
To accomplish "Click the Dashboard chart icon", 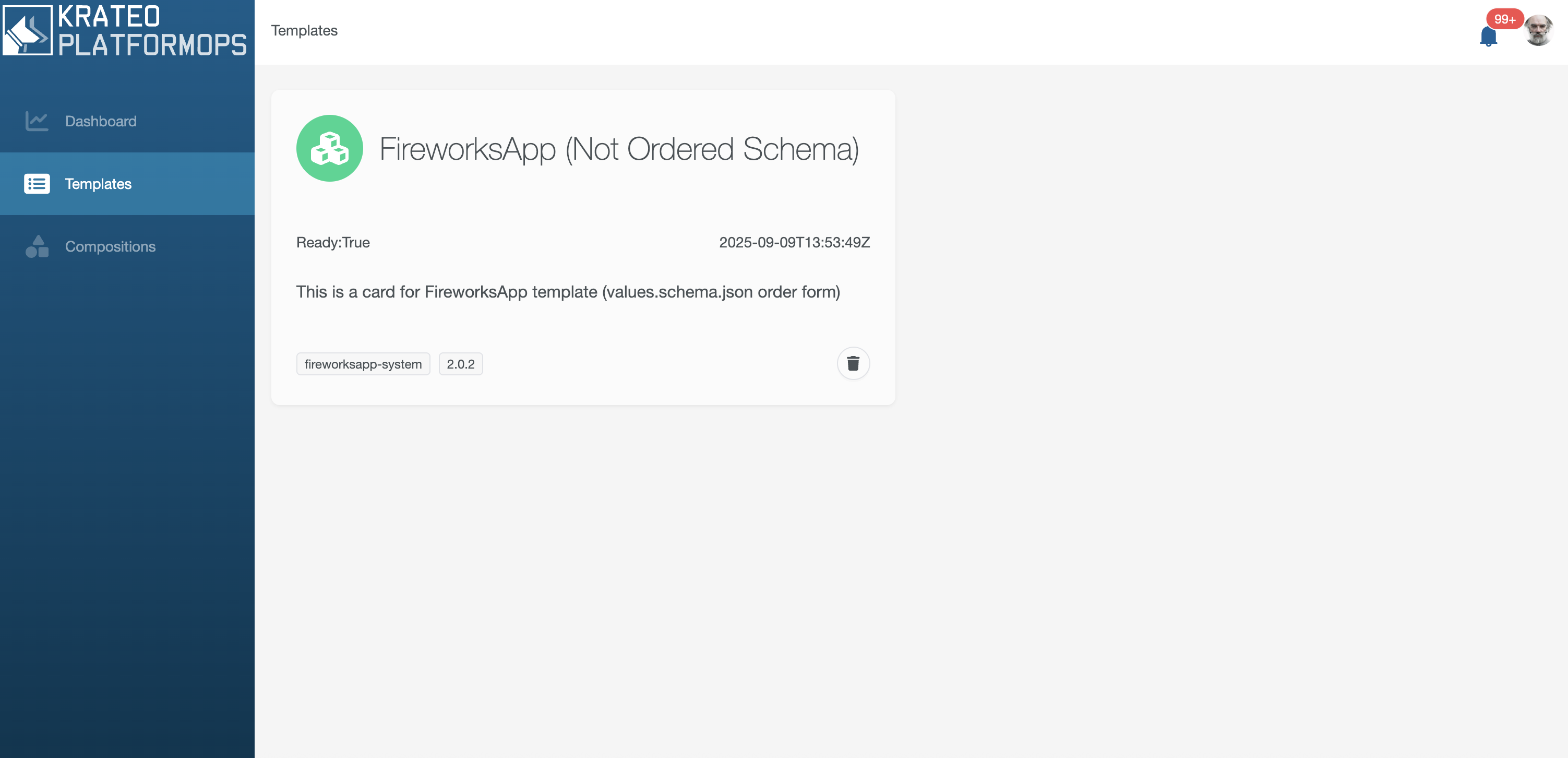I will [x=37, y=121].
